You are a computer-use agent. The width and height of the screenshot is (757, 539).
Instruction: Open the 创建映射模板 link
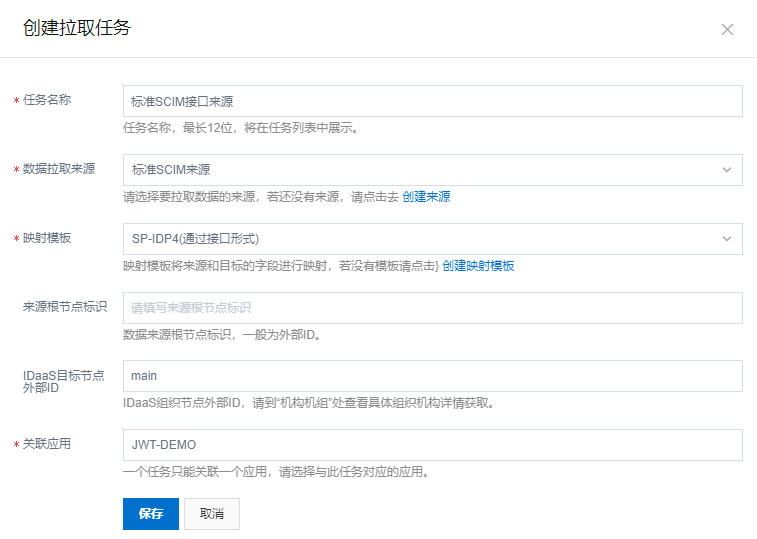478,266
